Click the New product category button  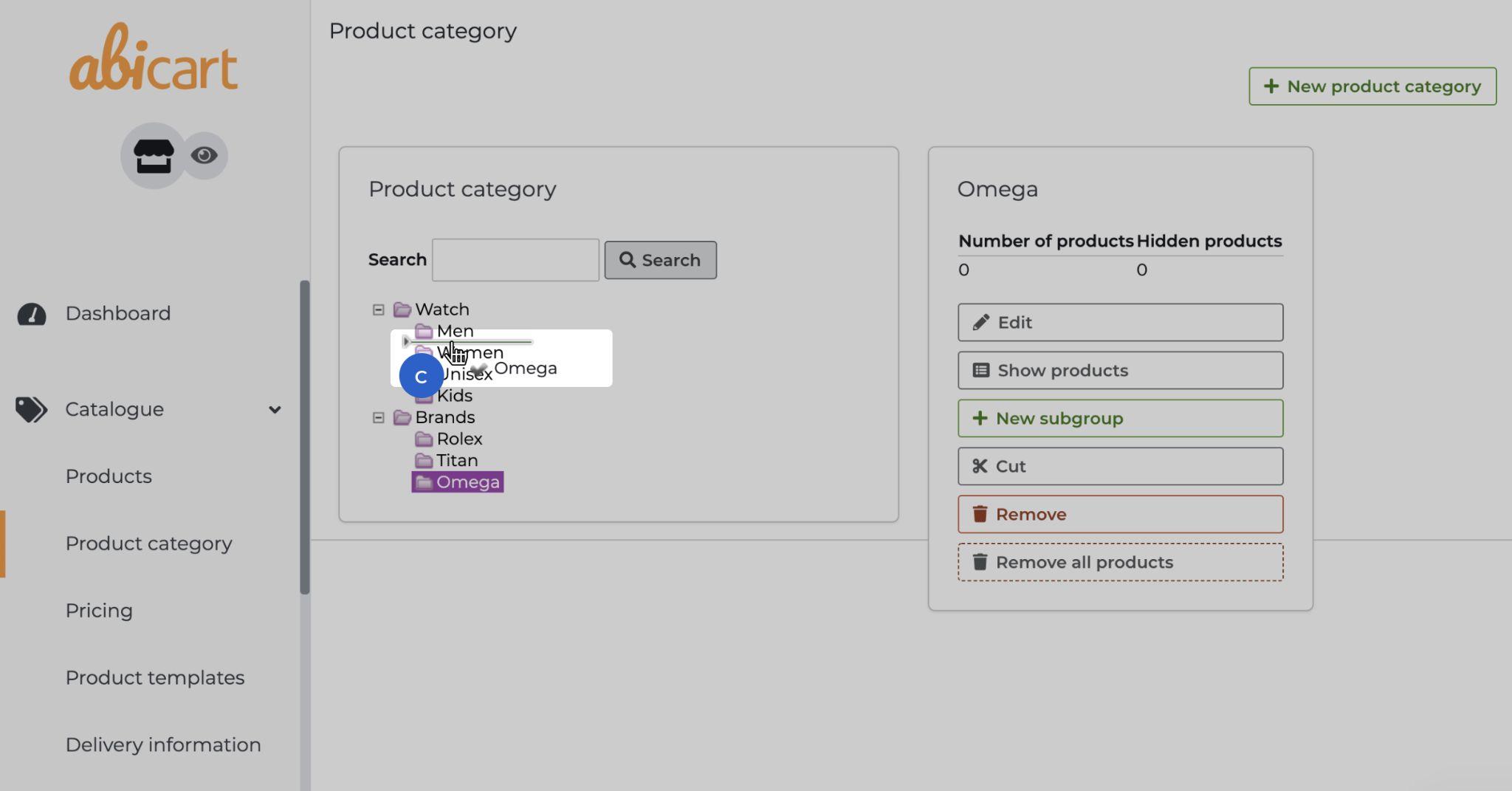1372,86
